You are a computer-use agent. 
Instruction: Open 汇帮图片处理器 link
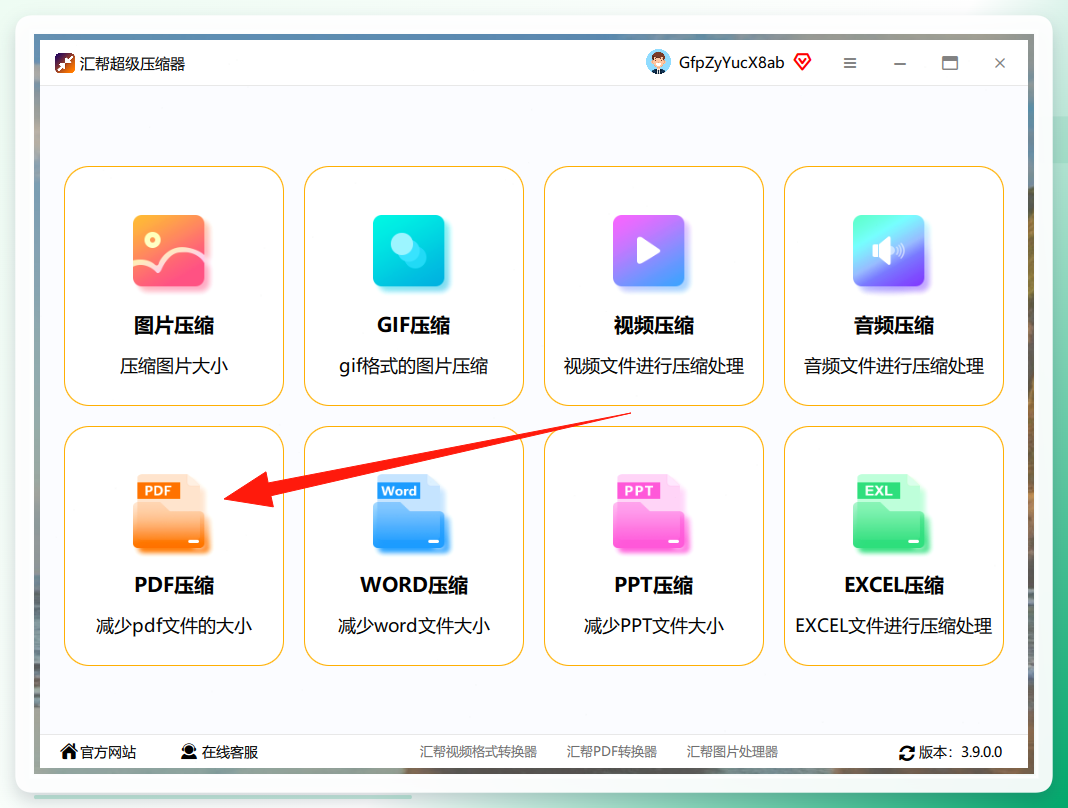coord(732,751)
